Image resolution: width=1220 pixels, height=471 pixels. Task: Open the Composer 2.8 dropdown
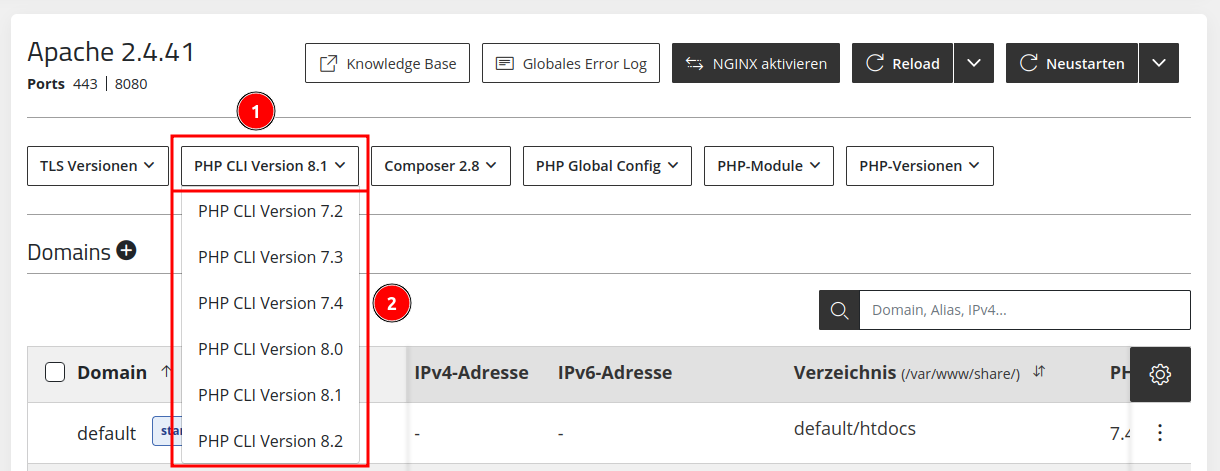coord(441,166)
